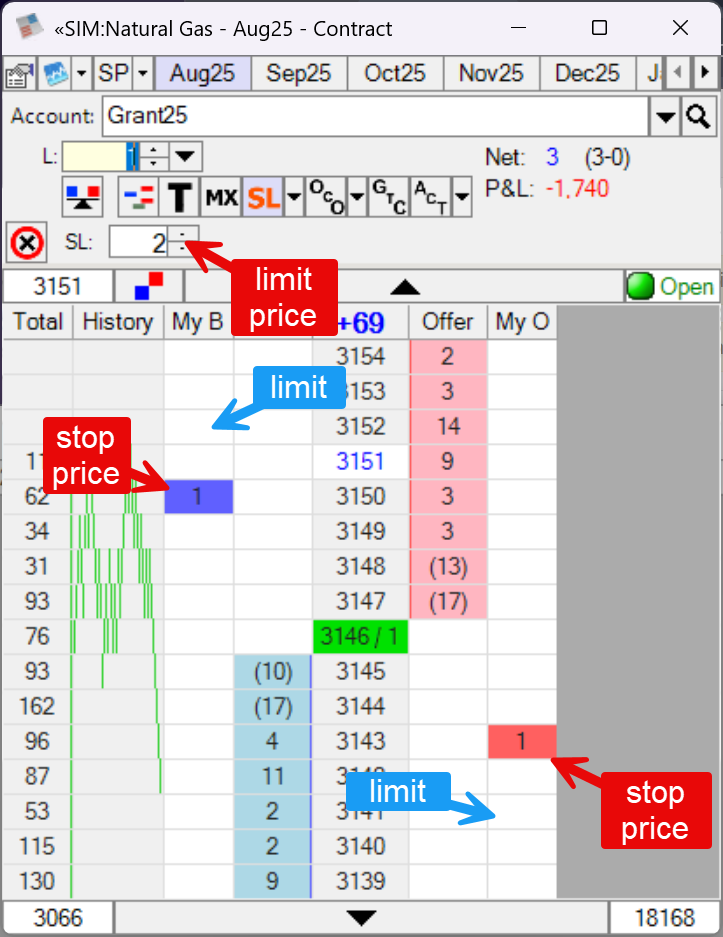Click the T order type icon
This screenshot has height=937, width=723.
(178, 197)
